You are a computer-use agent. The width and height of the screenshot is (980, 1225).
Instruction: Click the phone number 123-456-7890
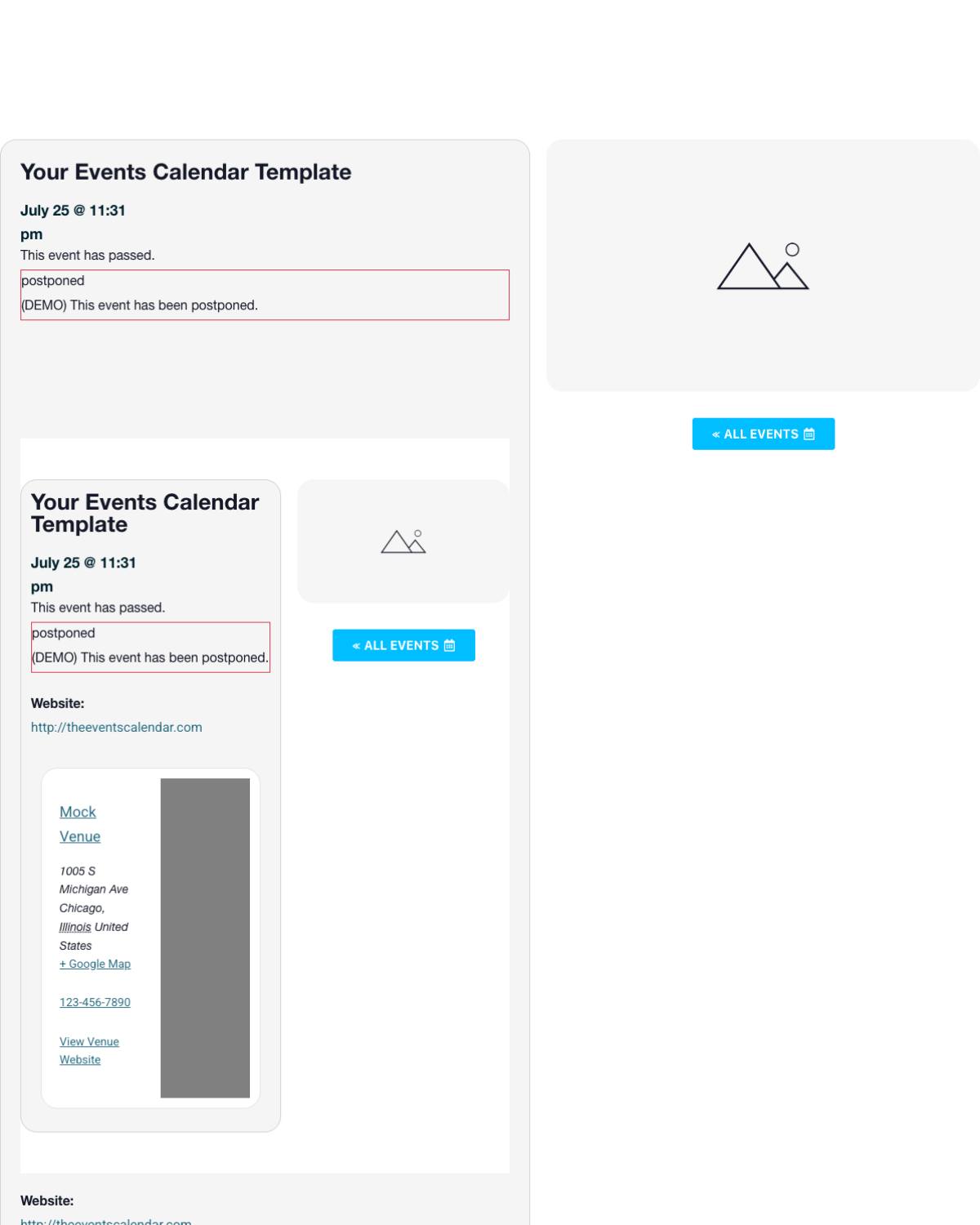click(95, 1002)
